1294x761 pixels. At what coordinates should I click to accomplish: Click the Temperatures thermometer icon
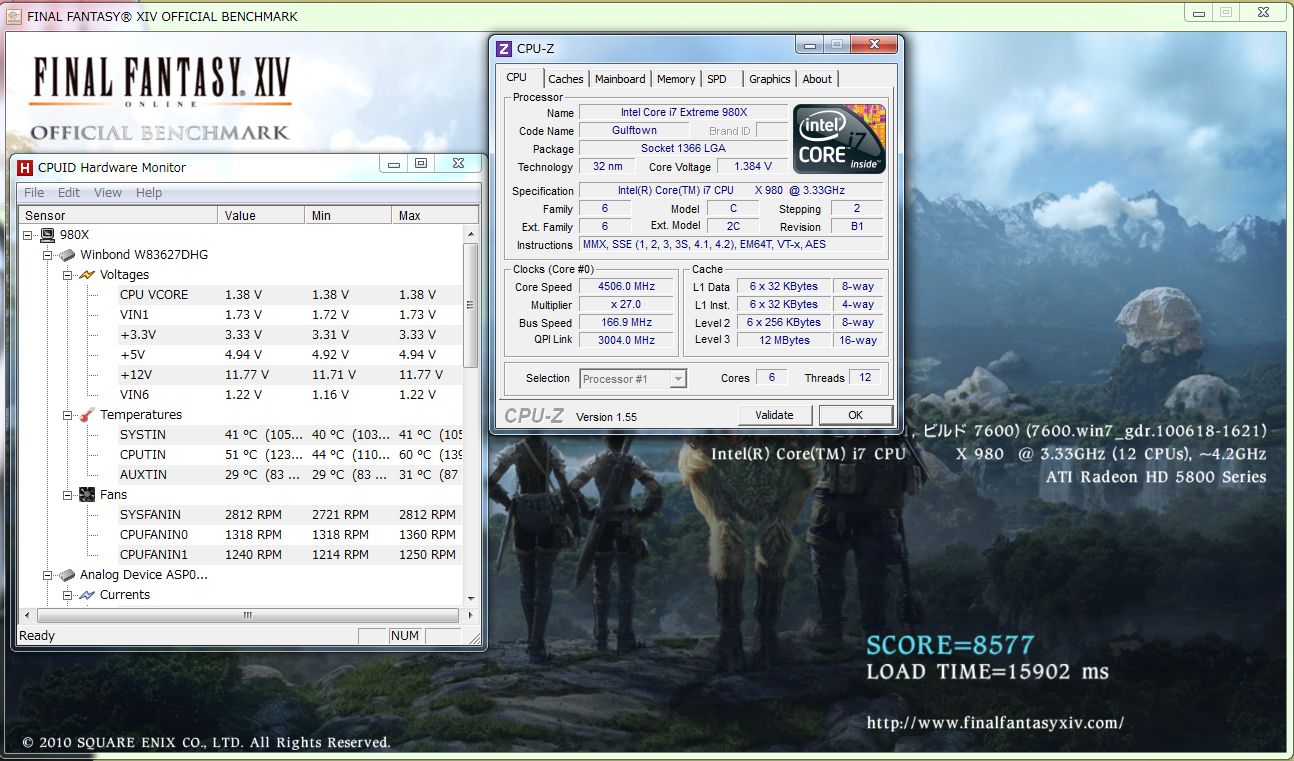[87, 415]
